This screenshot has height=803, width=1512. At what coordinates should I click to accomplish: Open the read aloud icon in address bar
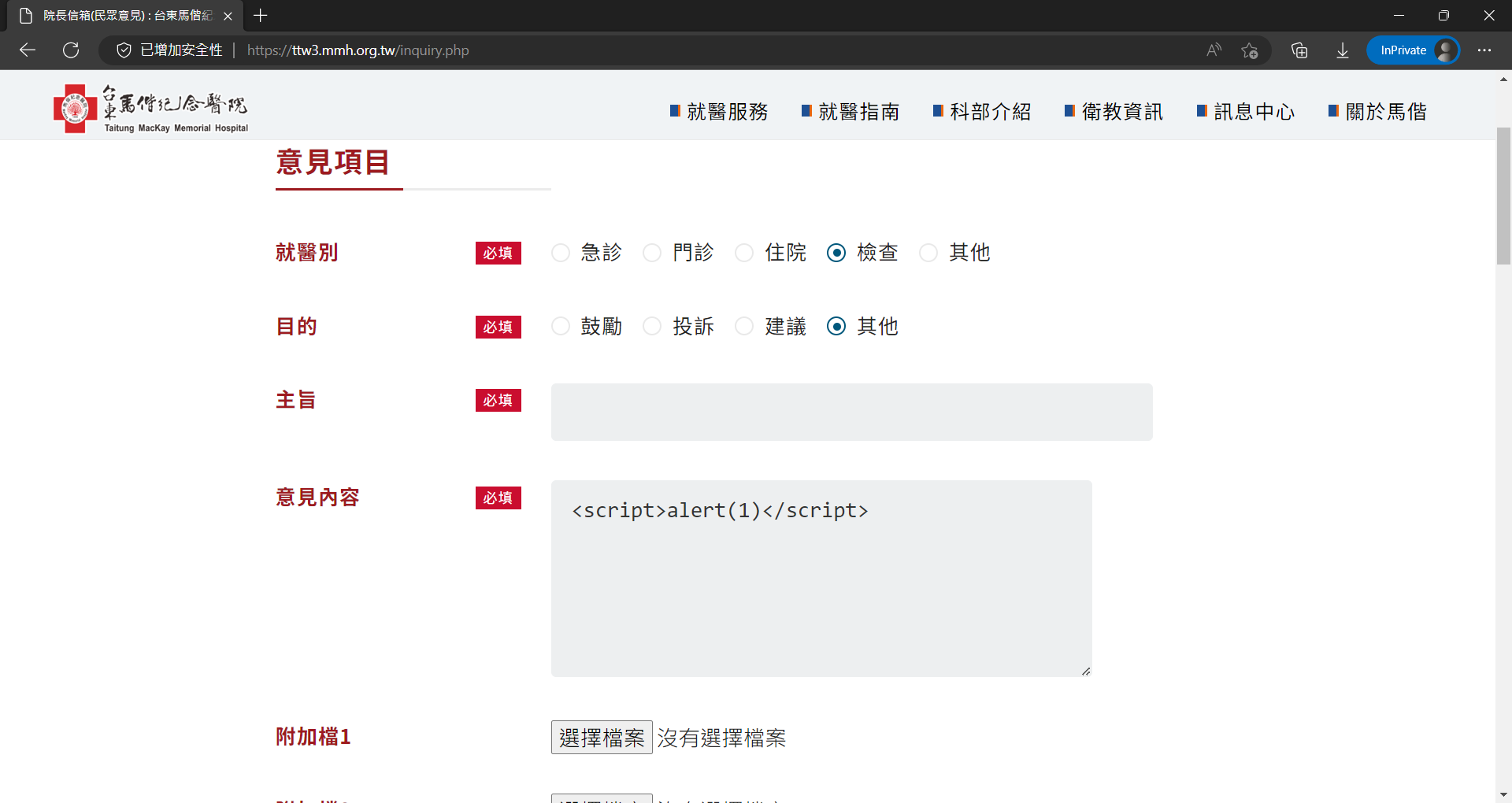(1214, 50)
